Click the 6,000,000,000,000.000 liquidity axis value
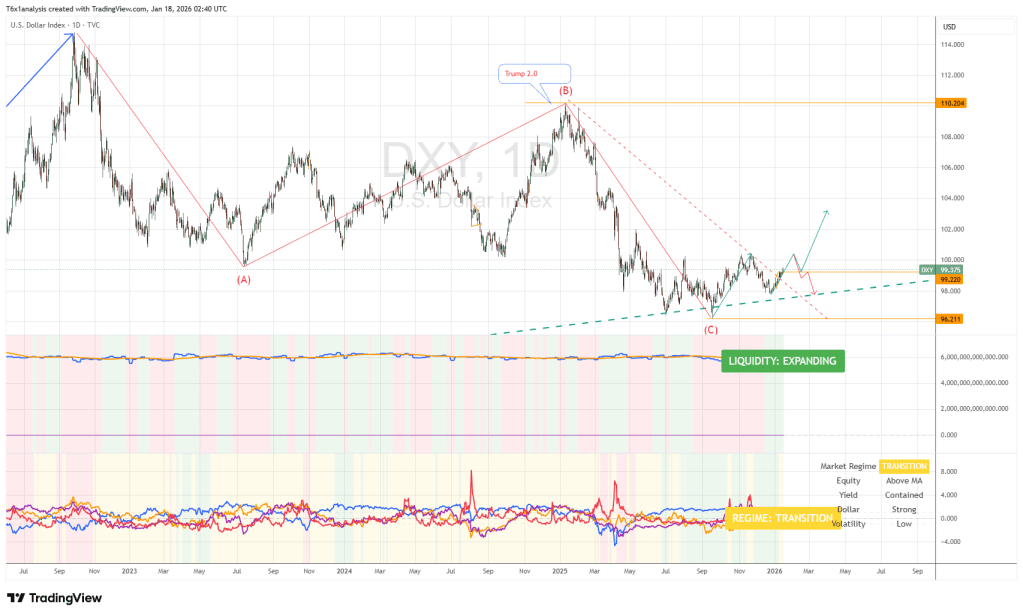Screen dimensions: 1023x616 click(974, 357)
